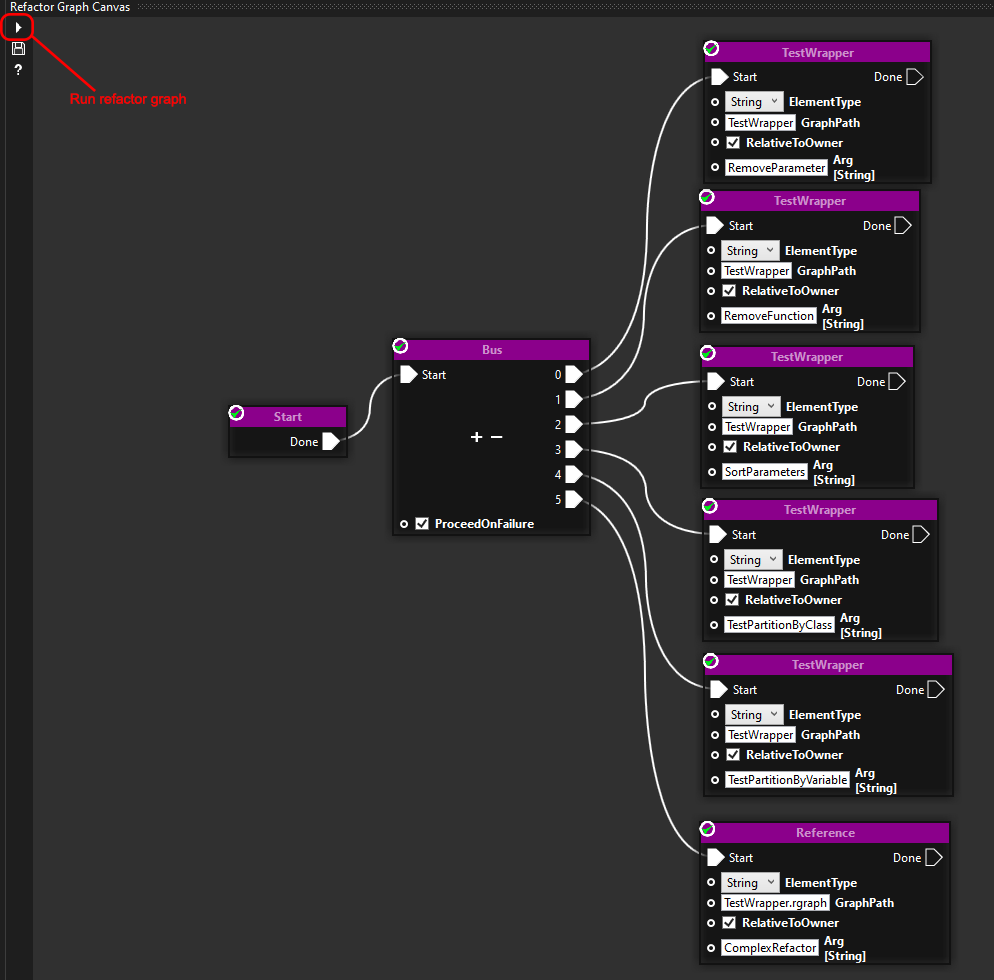994x980 pixels.
Task: Select the Start node title bar
Action: [288, 416]
